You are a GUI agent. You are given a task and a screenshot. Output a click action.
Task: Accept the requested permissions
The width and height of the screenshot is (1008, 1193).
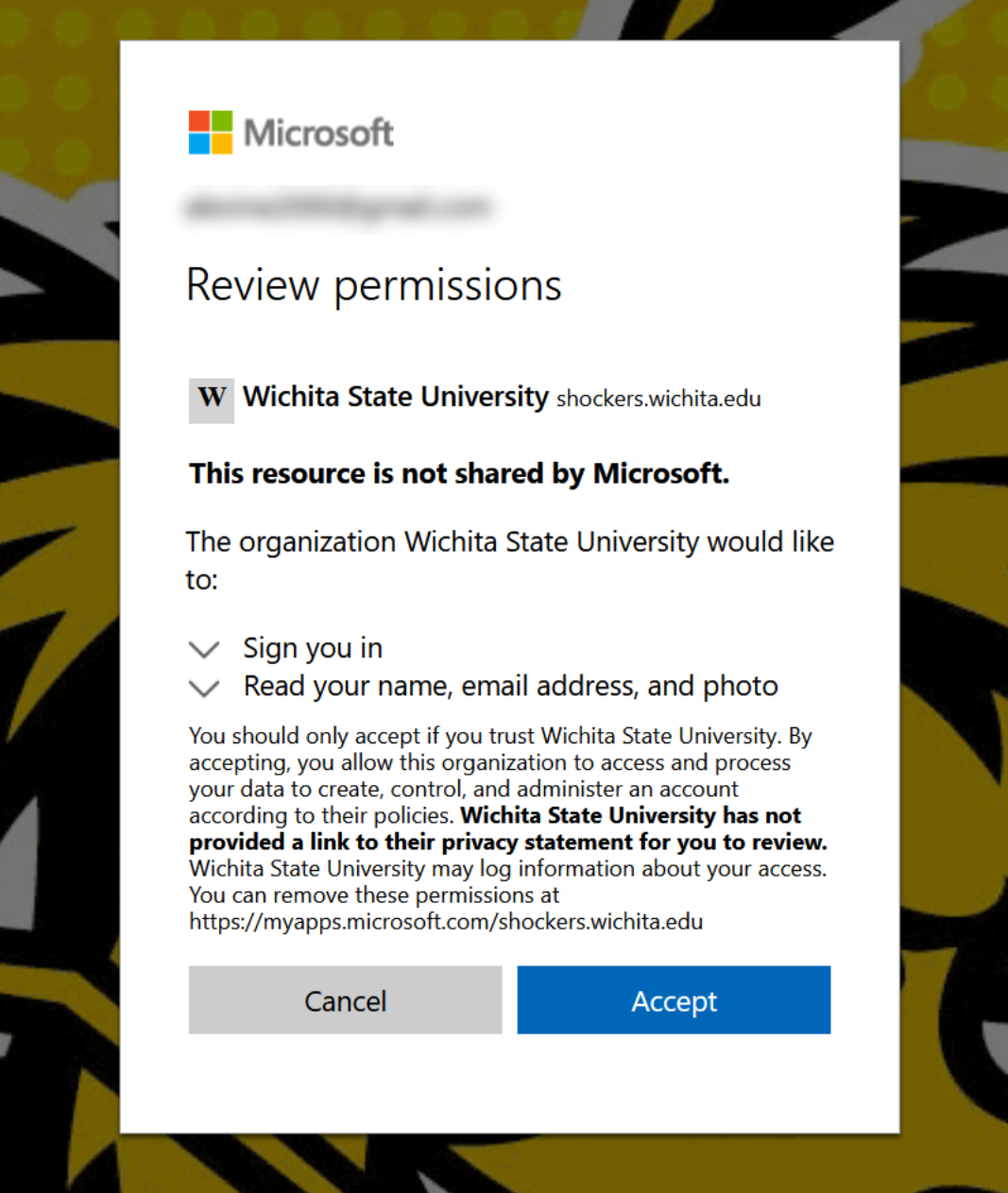(674, 1000)
